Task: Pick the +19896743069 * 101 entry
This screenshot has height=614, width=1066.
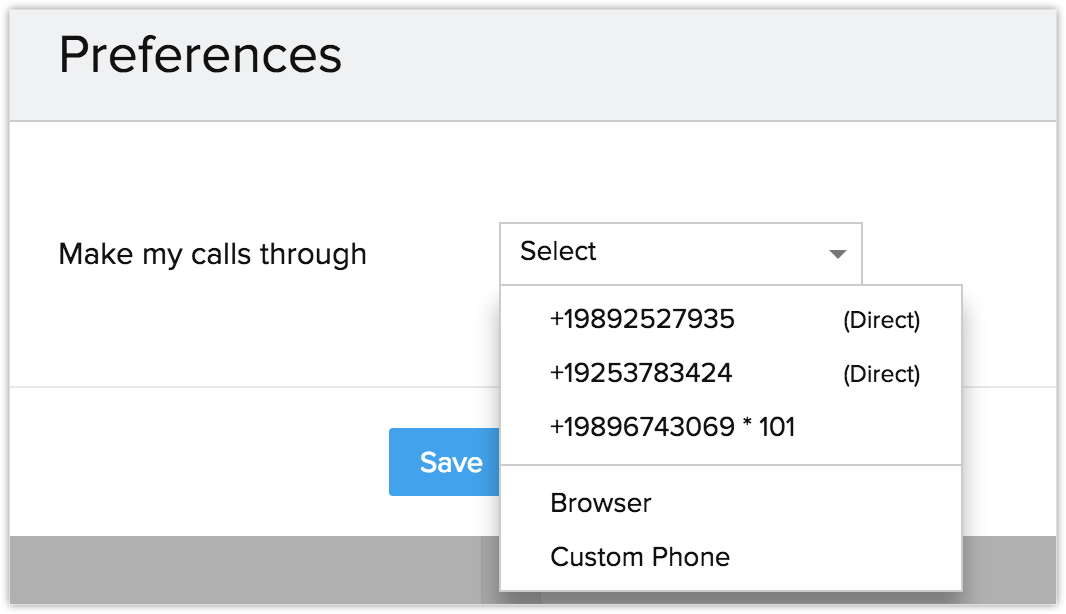Action: 672,427
